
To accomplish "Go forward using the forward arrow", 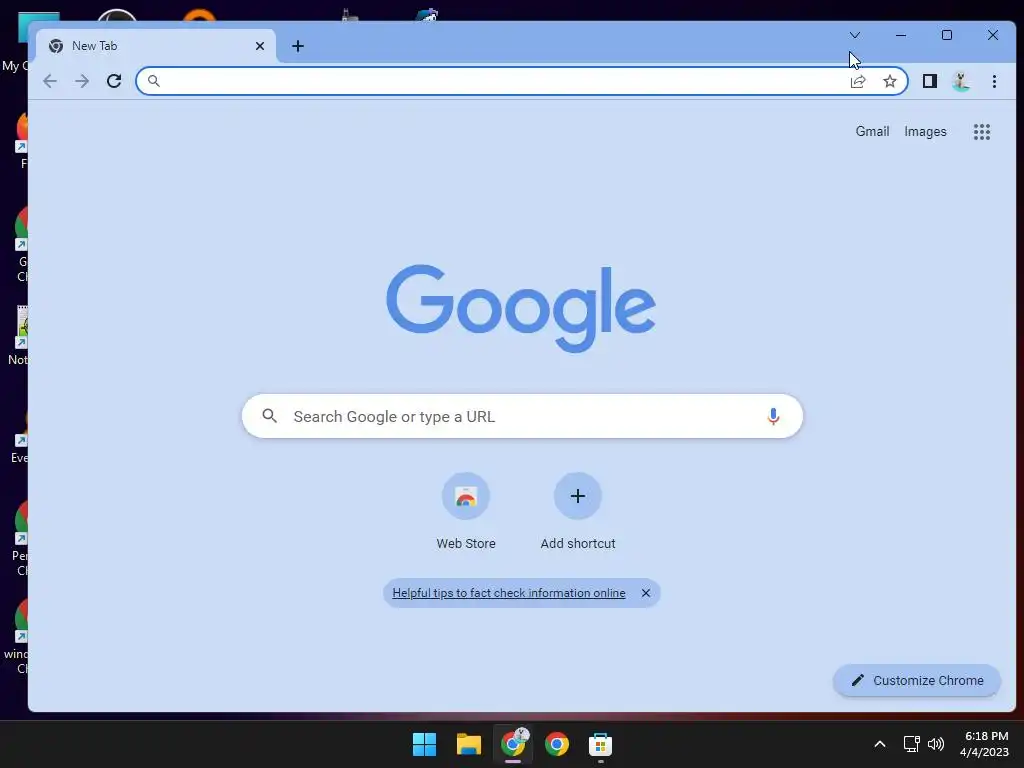I will [82, 81].
